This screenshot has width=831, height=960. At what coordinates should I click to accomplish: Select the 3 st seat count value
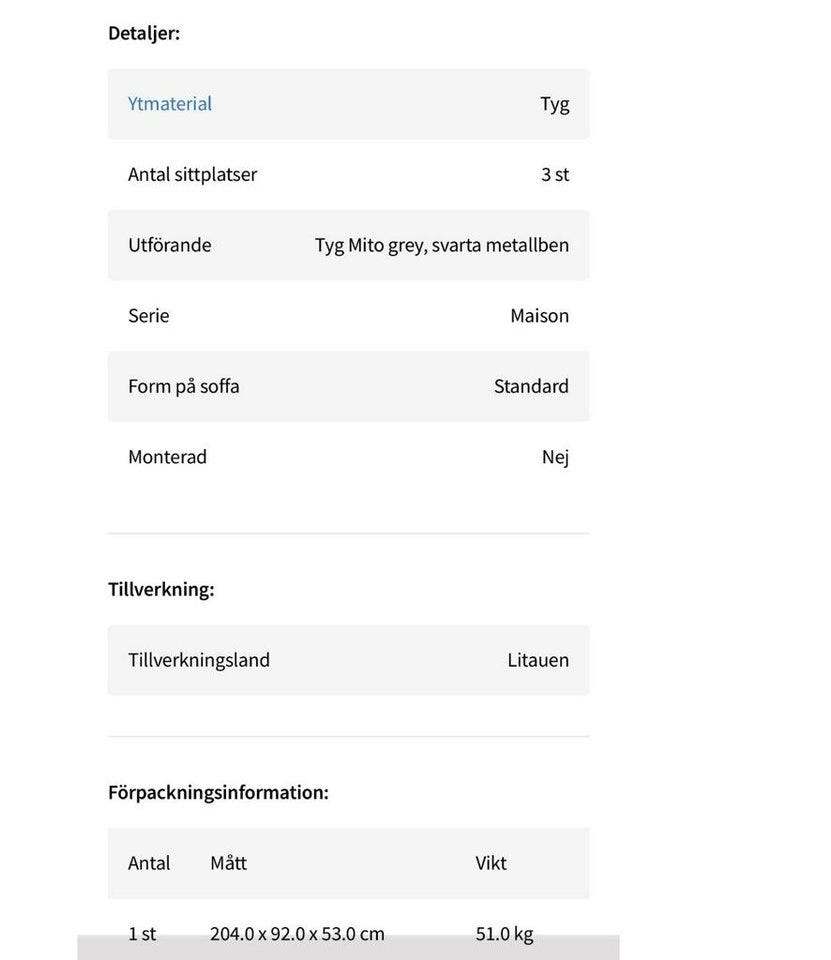[554, 174]
